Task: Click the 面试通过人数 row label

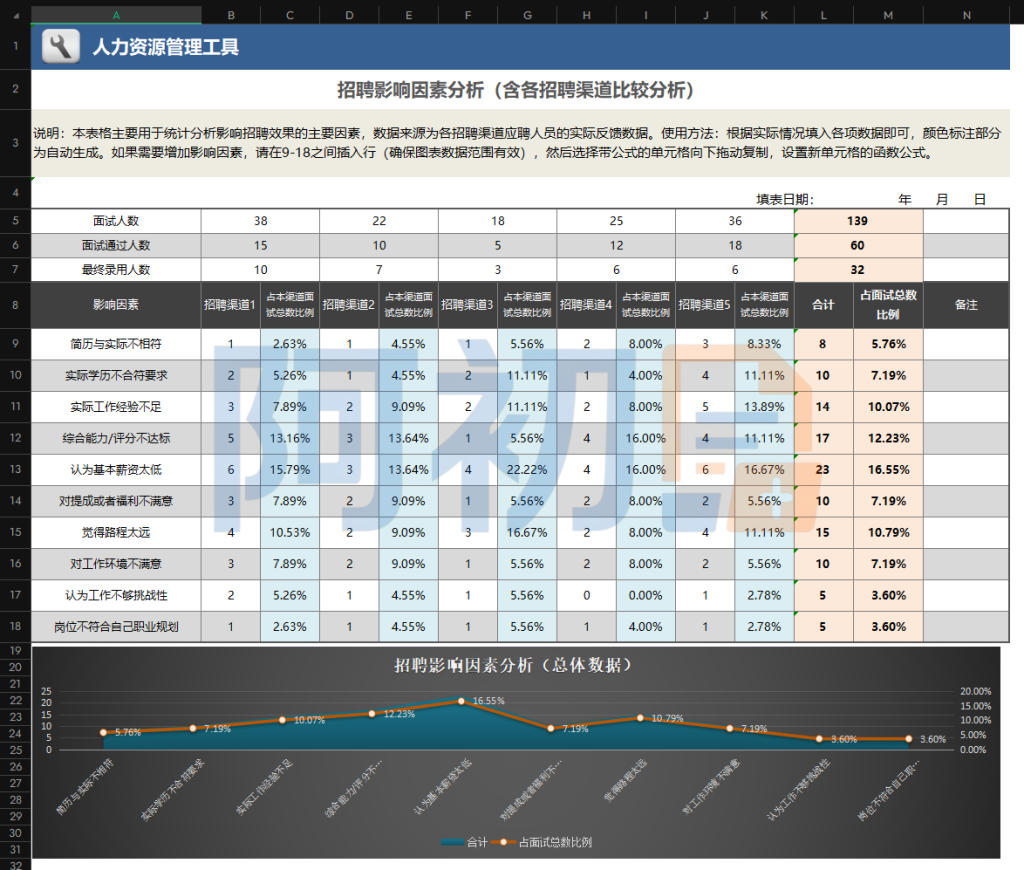Action: (116, 246)
